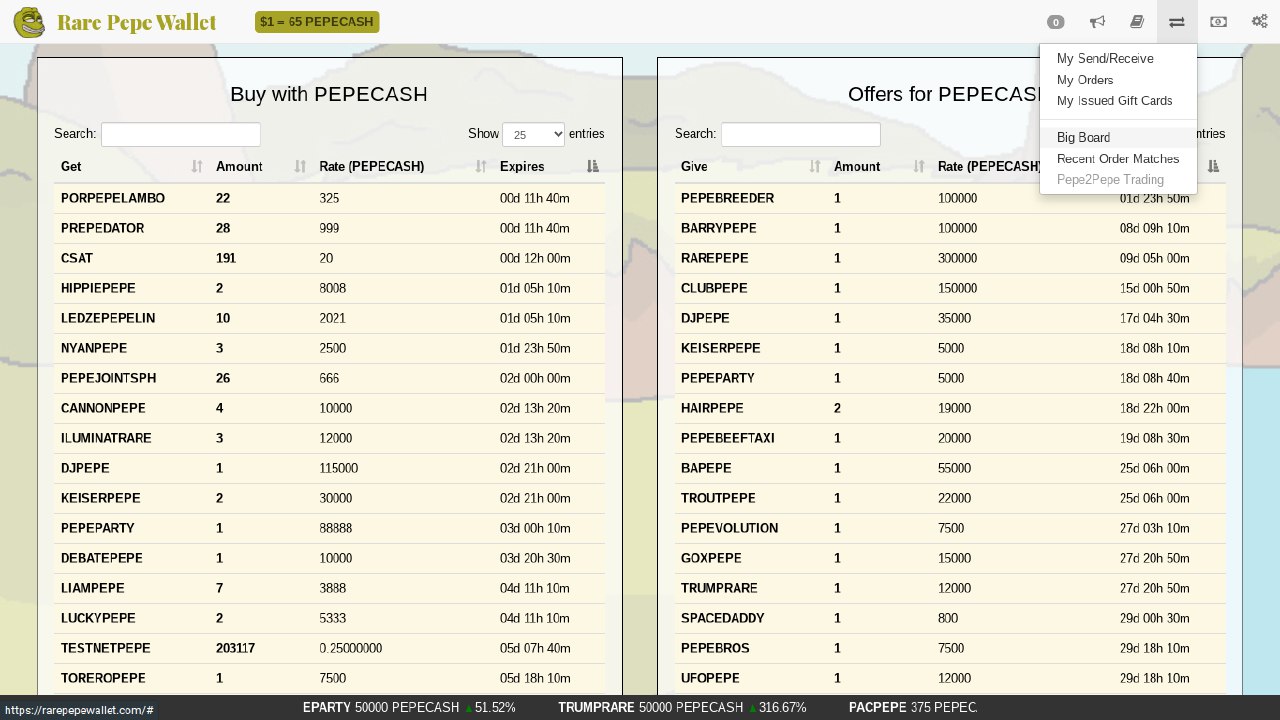Select BARRYPEPE offer row

[950, 228]
